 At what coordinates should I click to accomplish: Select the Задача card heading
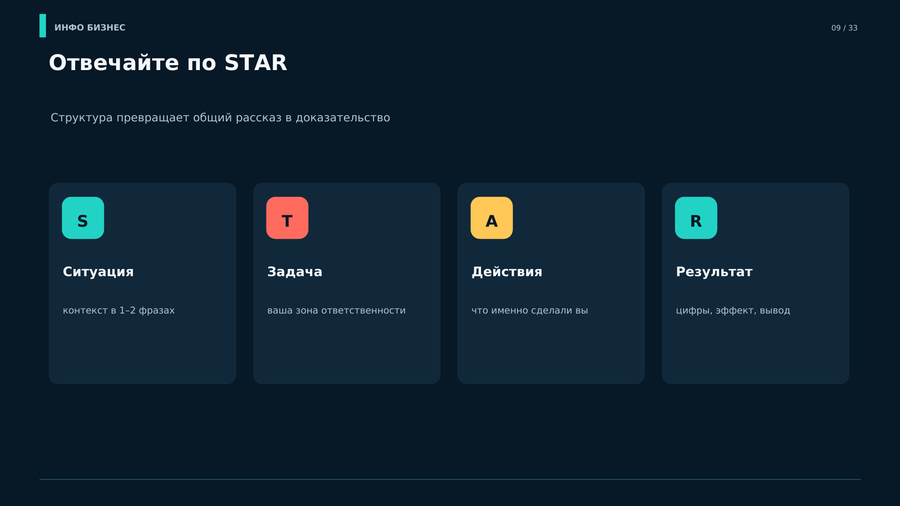point(294,272)
